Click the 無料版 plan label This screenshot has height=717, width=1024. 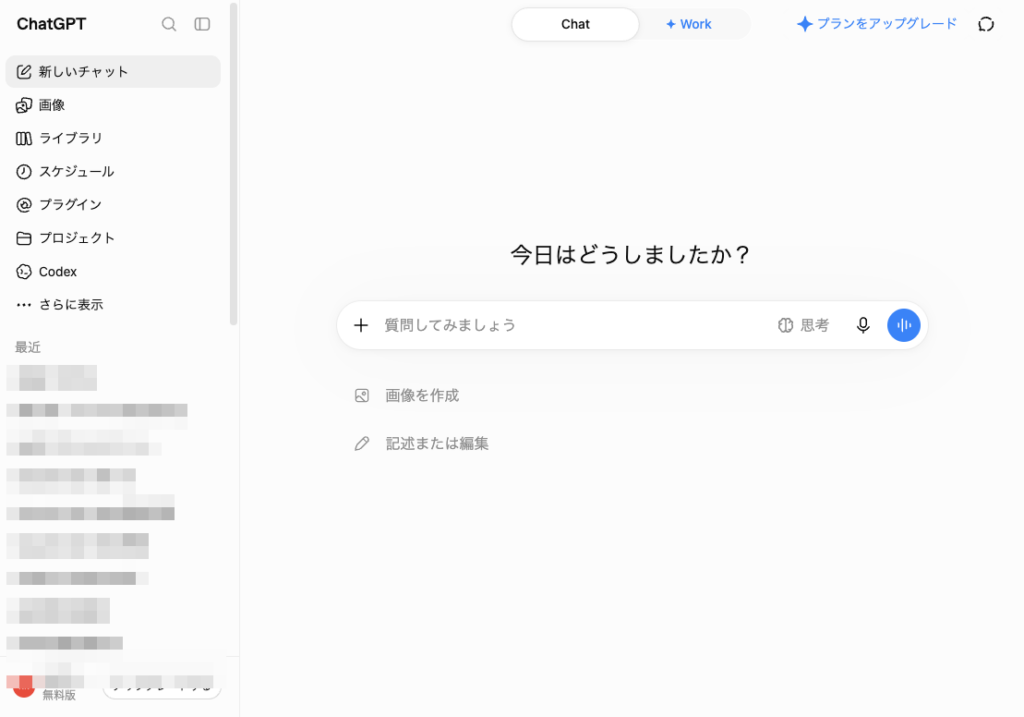pos(59,695)
